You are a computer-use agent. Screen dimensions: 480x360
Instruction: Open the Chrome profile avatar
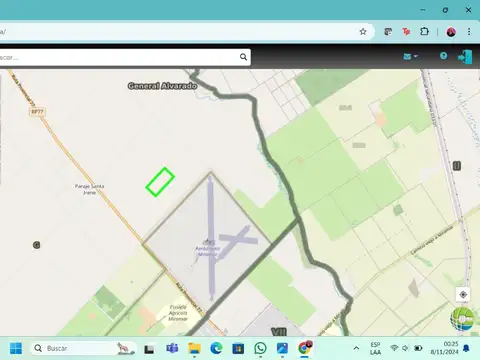451,32
